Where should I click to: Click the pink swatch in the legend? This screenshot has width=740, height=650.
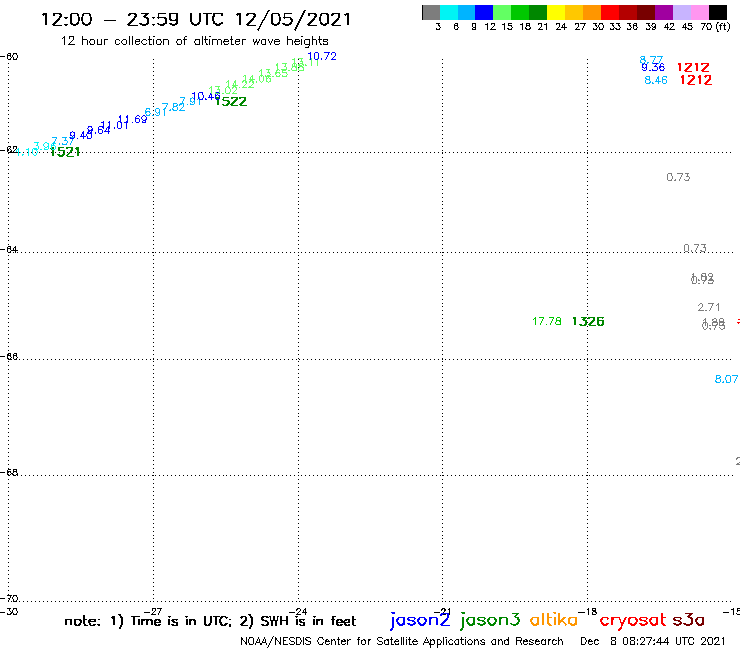point(699,12)
